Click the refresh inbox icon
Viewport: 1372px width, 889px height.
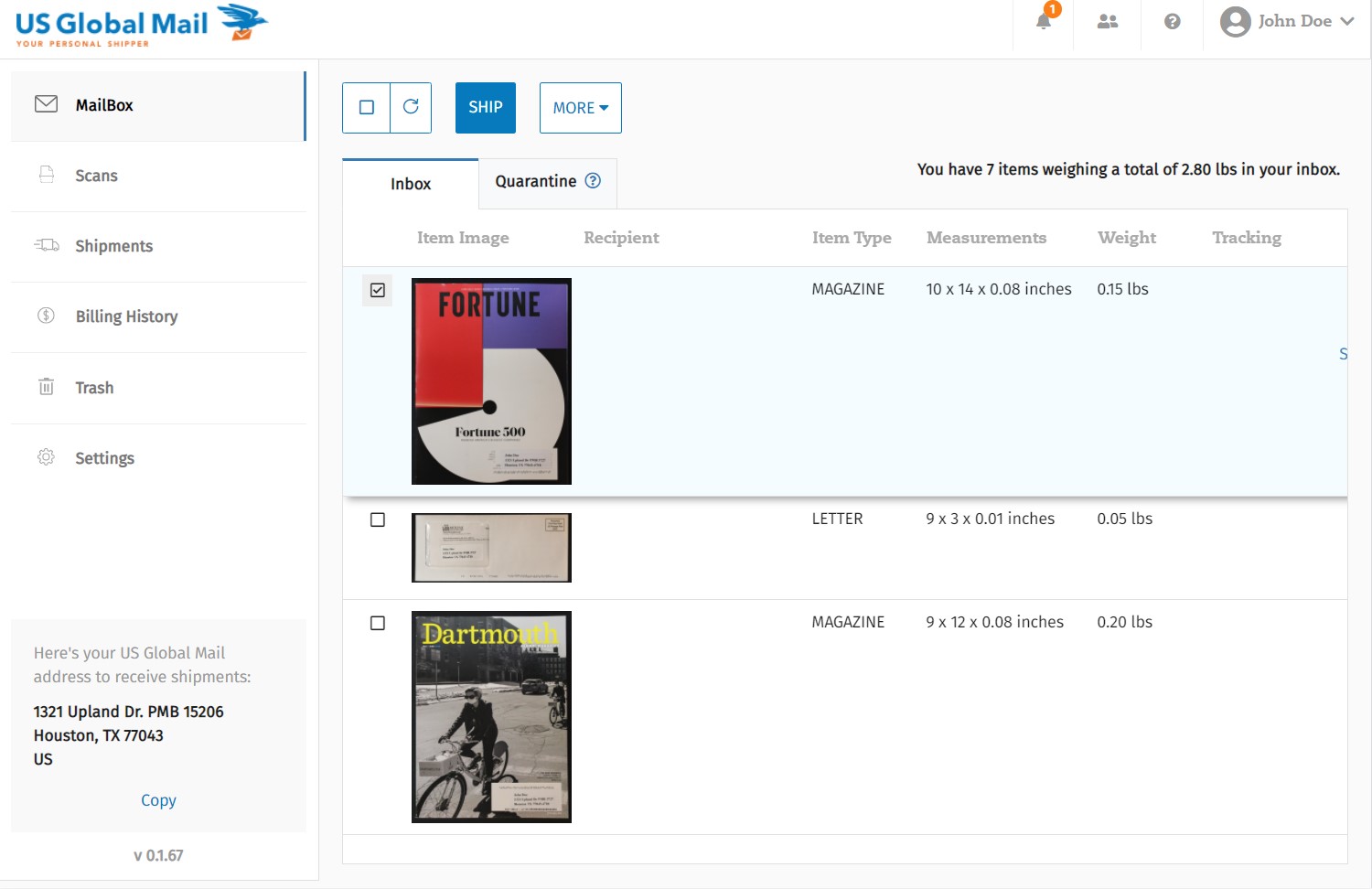coord(411,107)
